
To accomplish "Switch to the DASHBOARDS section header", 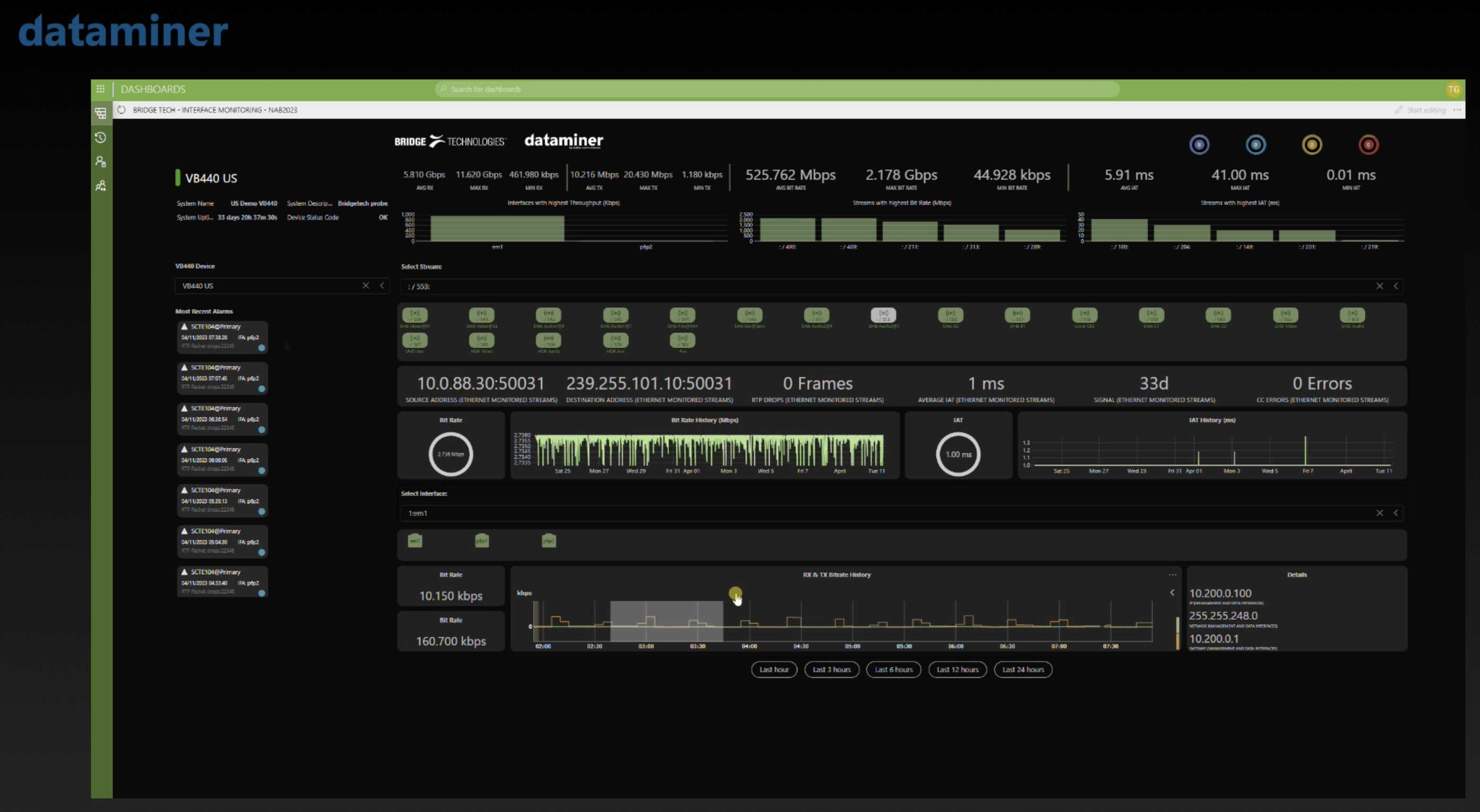I will point(153,89).
